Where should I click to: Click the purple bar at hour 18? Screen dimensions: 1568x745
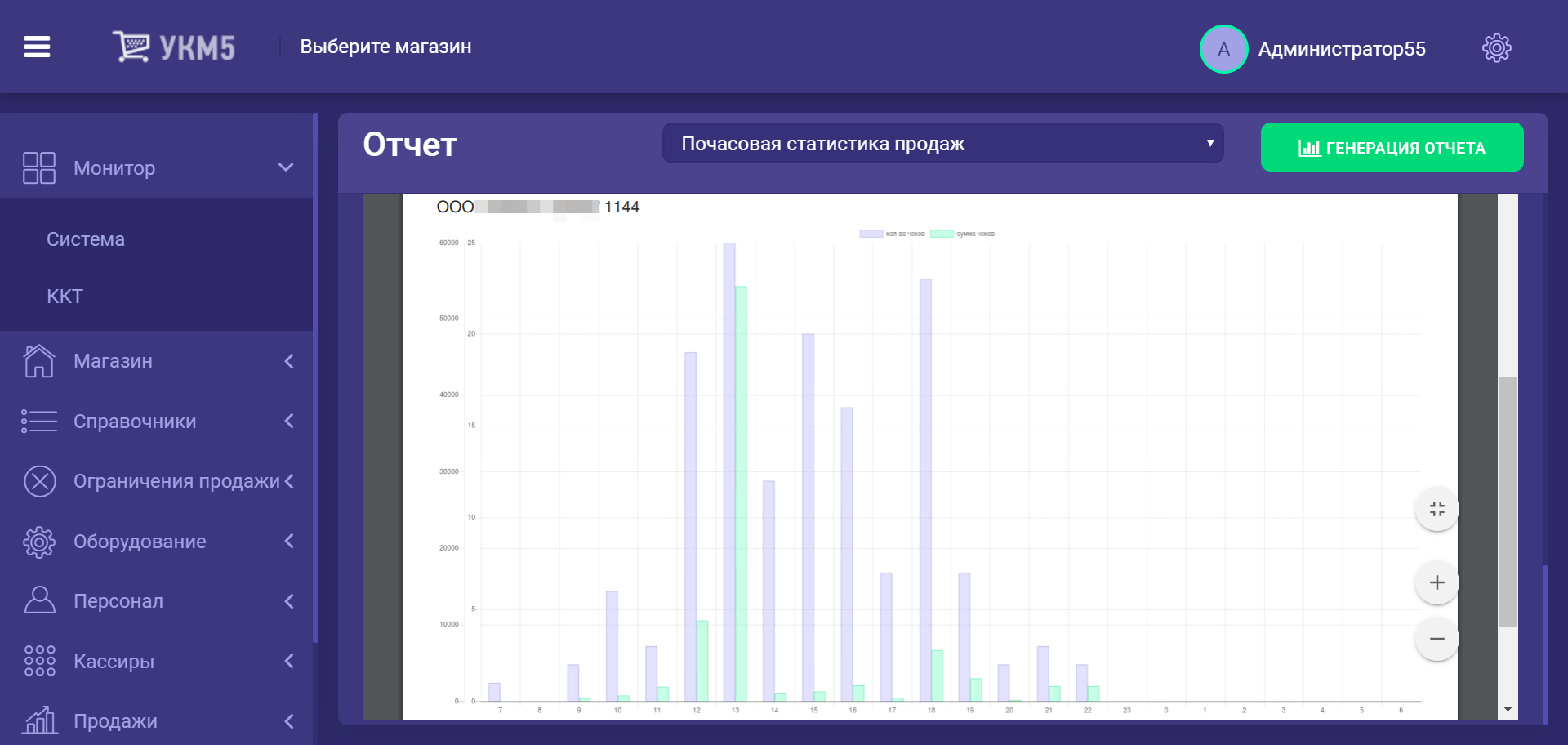925,490
